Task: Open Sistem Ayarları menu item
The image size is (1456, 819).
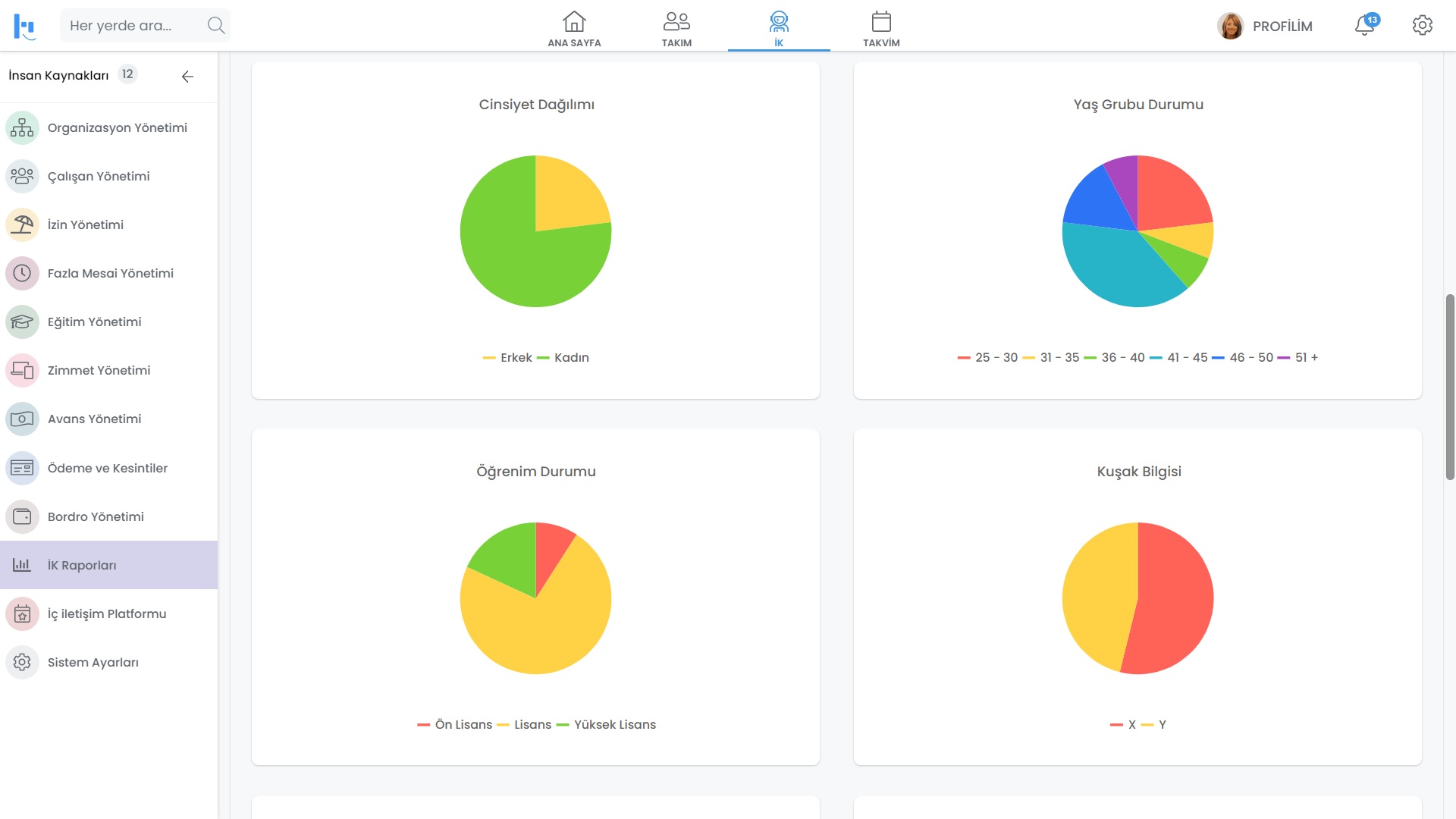Action: click(109, 662)
